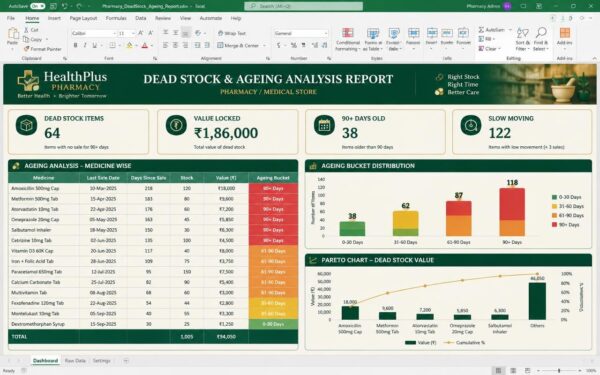Image resolution: width=600 pixels, height=375 pixels.
Task: Select Page Break Preview in status bar
Action: (527, 370)
